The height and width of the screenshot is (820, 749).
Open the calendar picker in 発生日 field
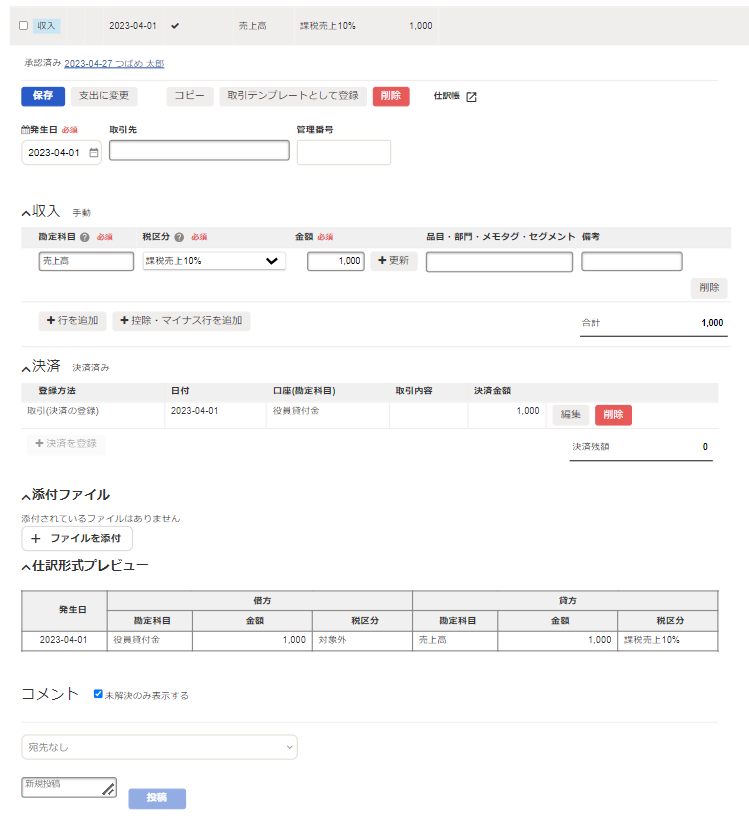(x=94, y=153)
